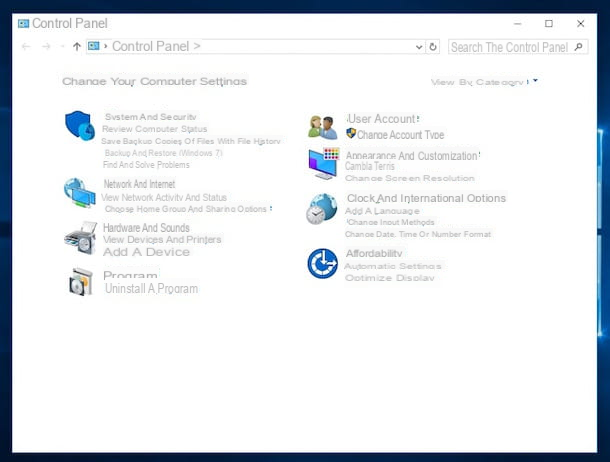Open the Program heading link
610x462 pixels.
130,275
